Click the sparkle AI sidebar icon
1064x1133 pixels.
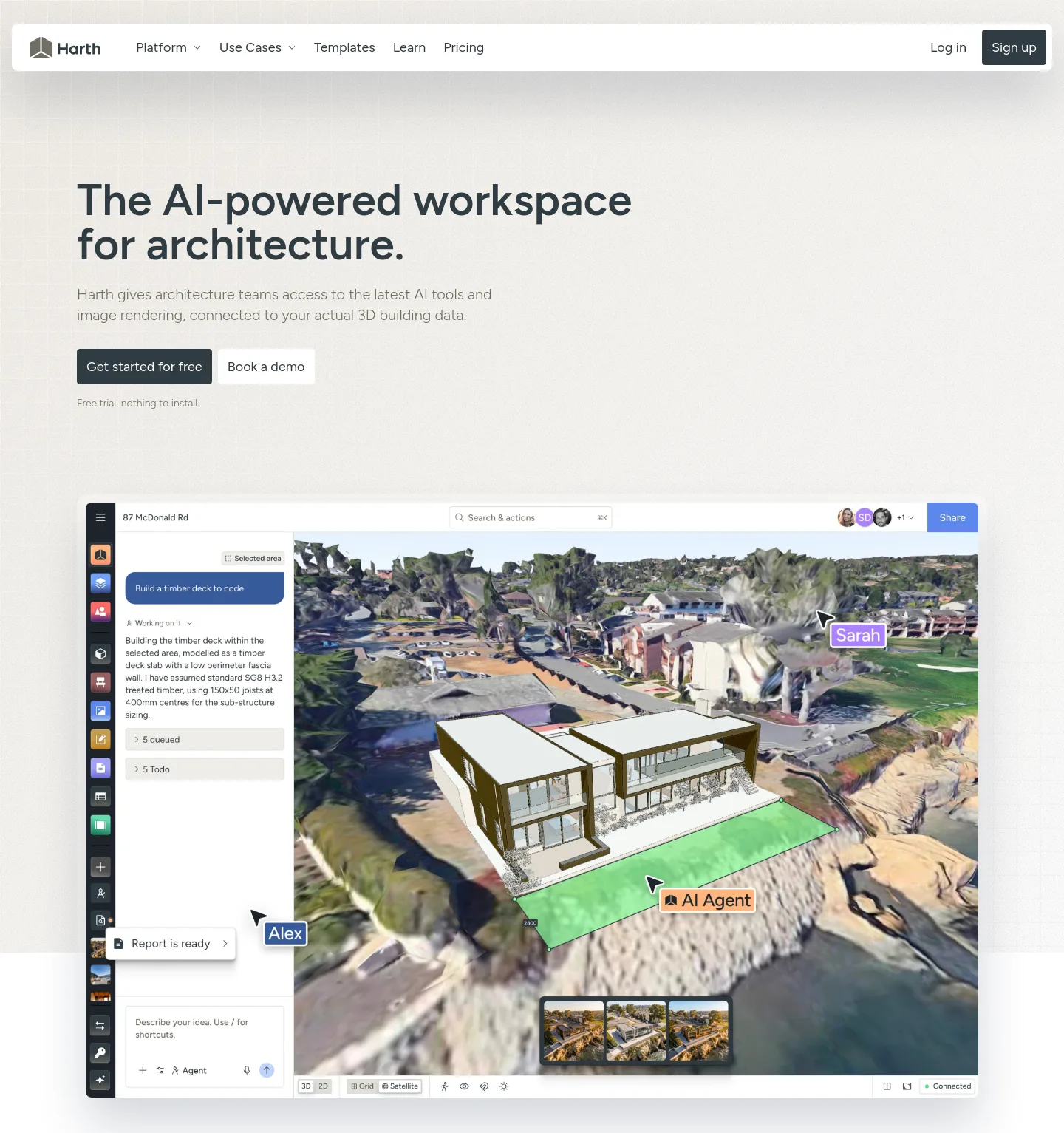coord(100,1080)
